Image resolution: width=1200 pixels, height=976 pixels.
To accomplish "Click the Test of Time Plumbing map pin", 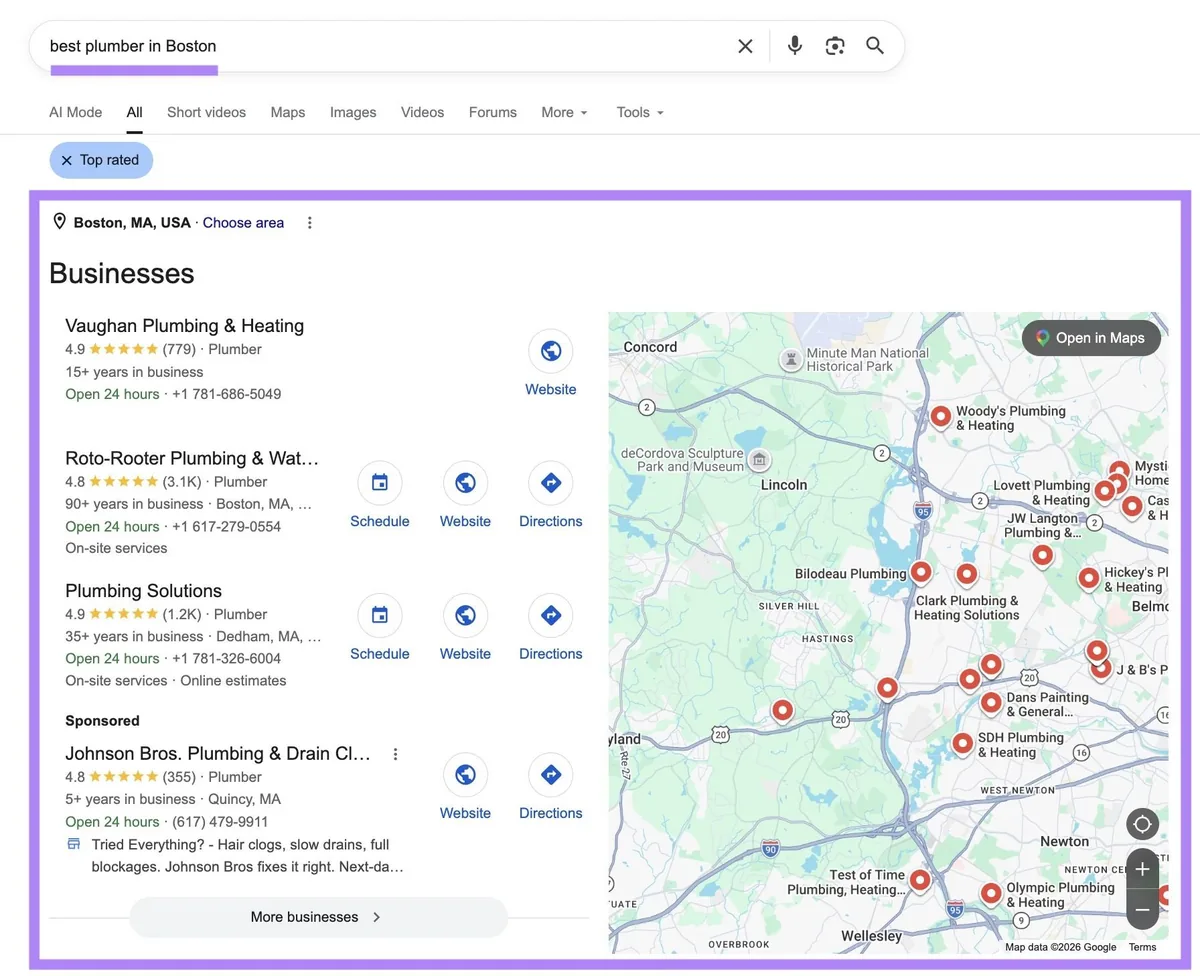I will pyautogui.click(x=920, y=880).
